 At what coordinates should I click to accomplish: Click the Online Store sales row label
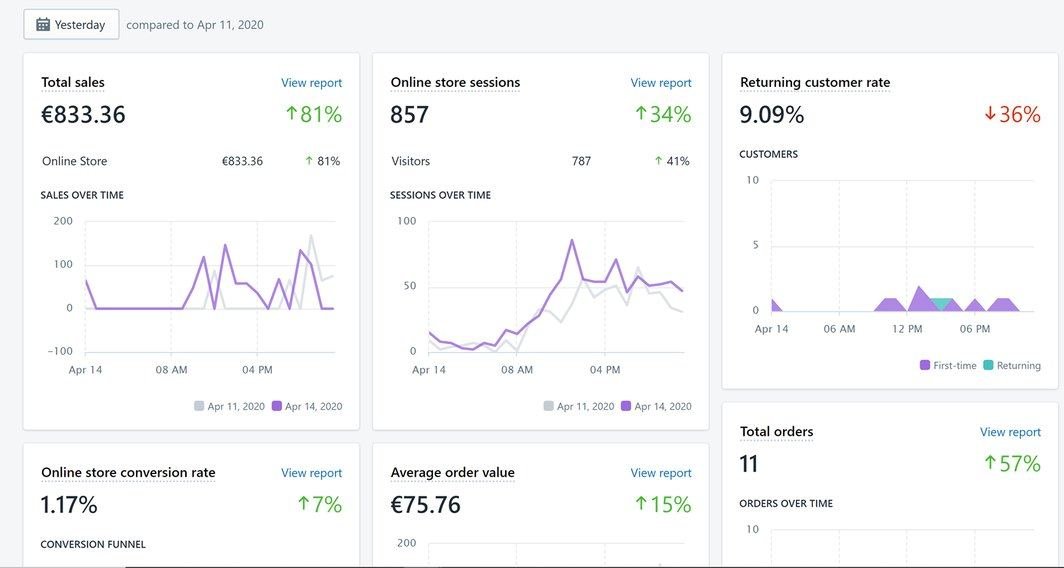pyautogui.click(x=75, y=162)
